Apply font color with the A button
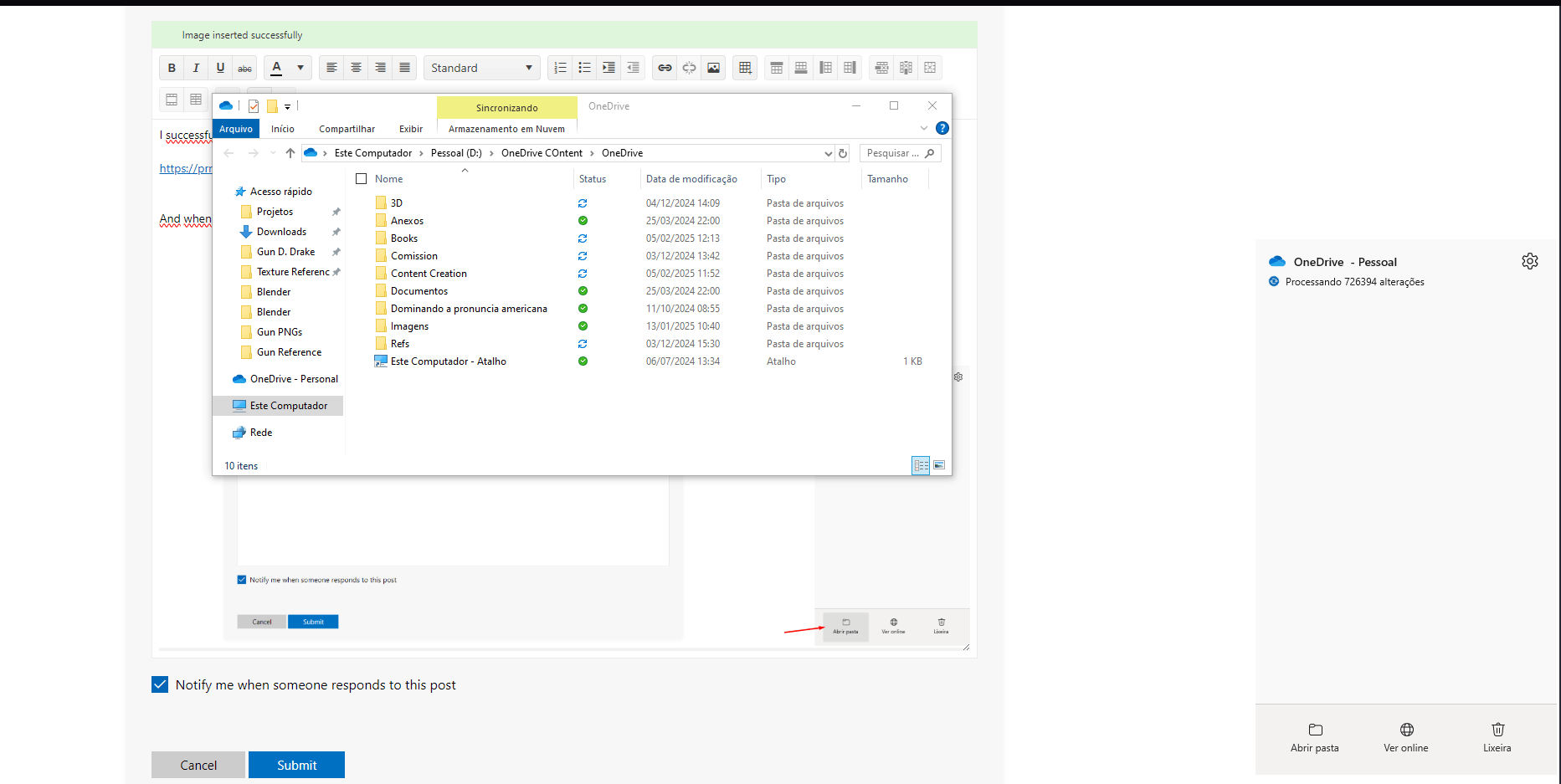 (276, 68)
